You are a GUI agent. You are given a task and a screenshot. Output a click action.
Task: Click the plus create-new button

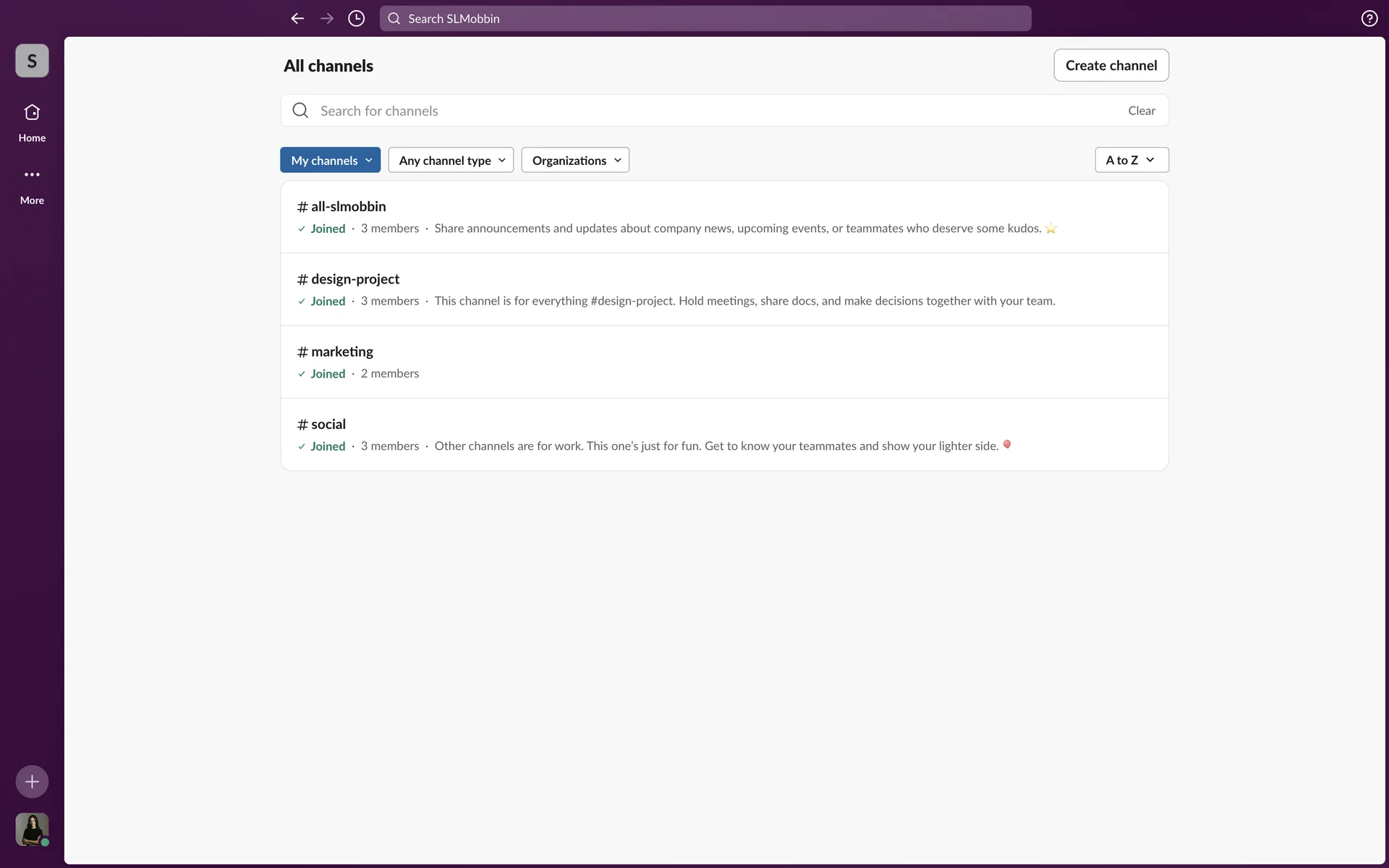(x=32, y=781)
